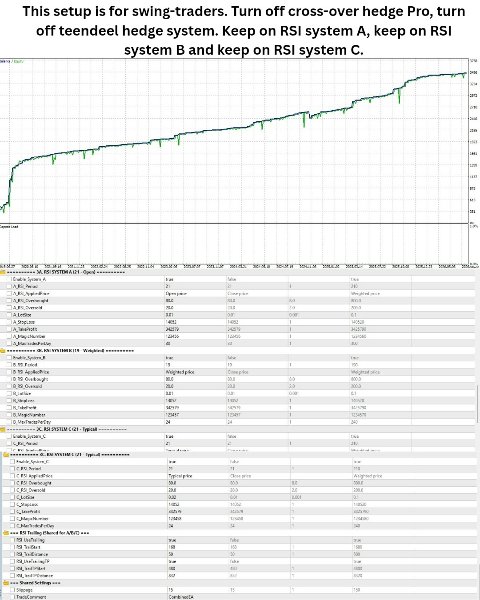
Task: Tick the TradeComment checkbox
Action: click(x=12, y=597)
